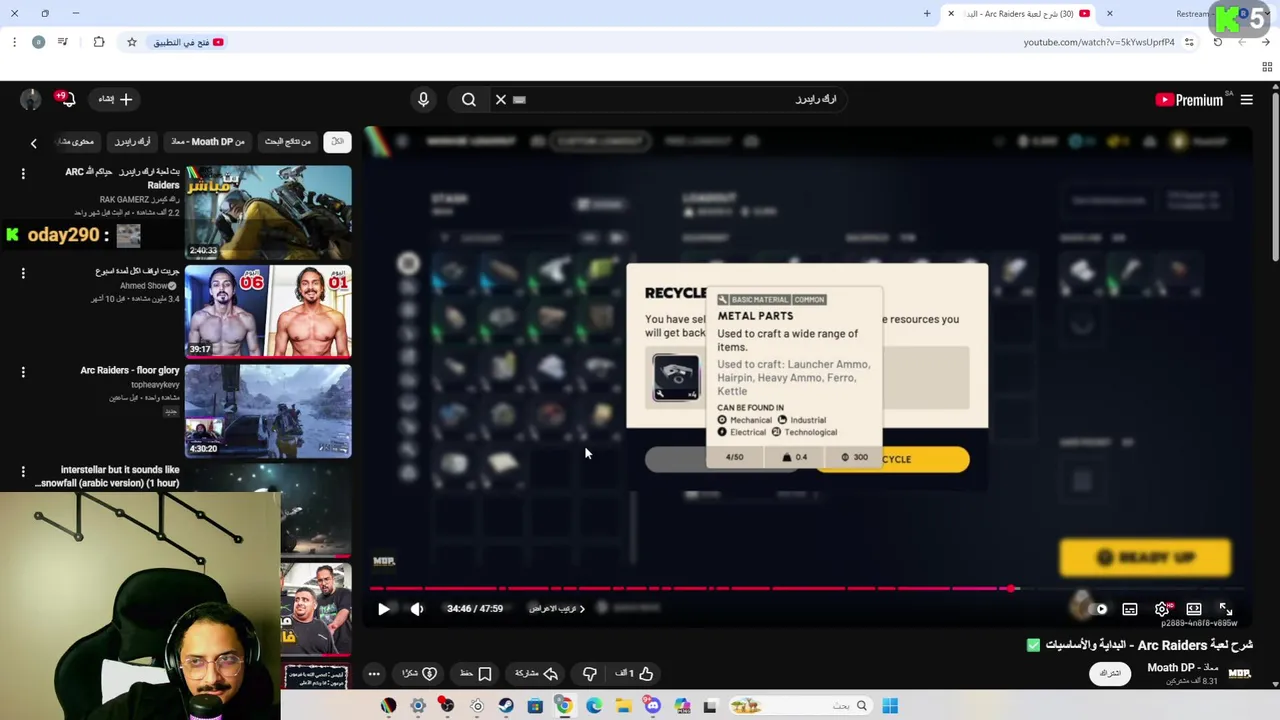Open video settings gear in player
The width and height of the screenshot is (1280, 720).
[1162, 609]
